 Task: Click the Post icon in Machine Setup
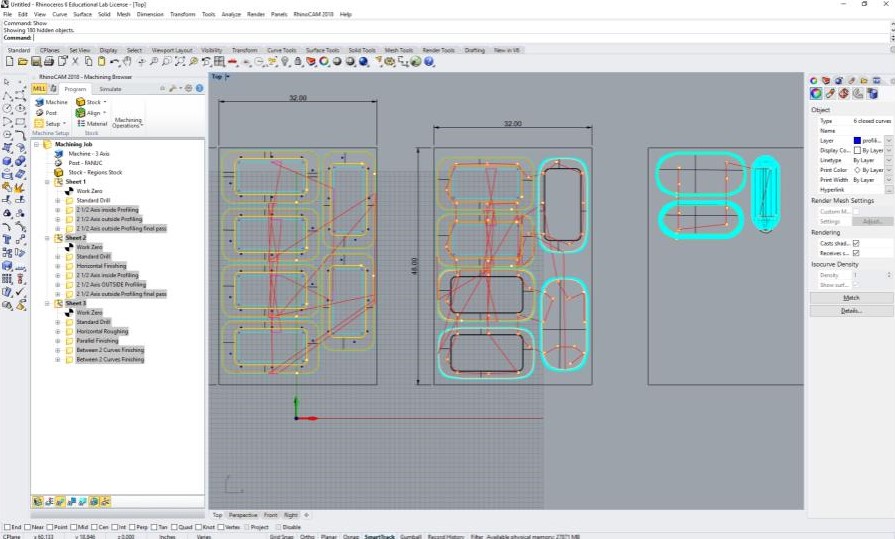39,113
